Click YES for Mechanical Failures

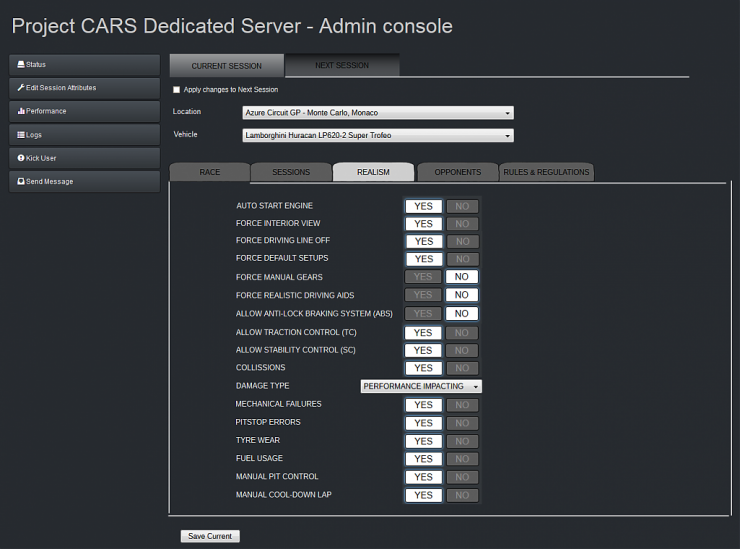(423, 405)
